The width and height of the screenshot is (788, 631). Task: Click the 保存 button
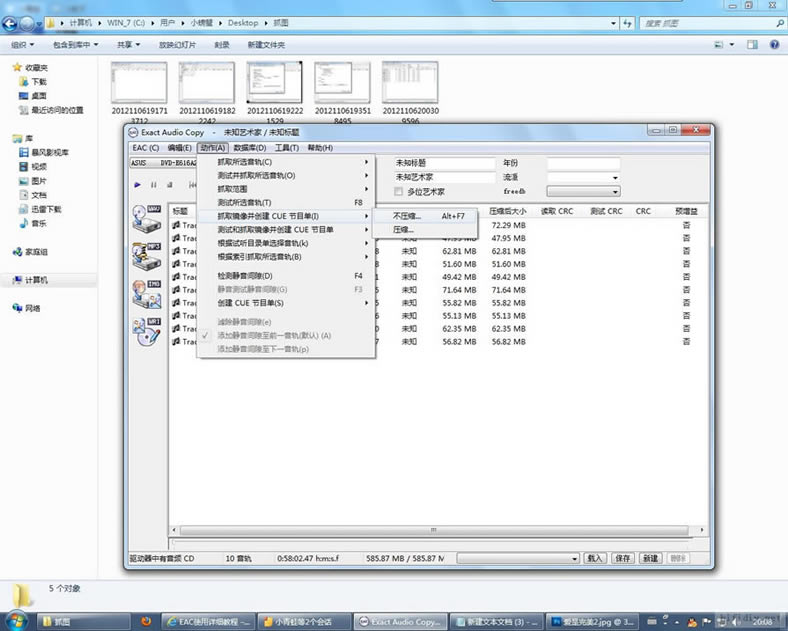[622, 558]
